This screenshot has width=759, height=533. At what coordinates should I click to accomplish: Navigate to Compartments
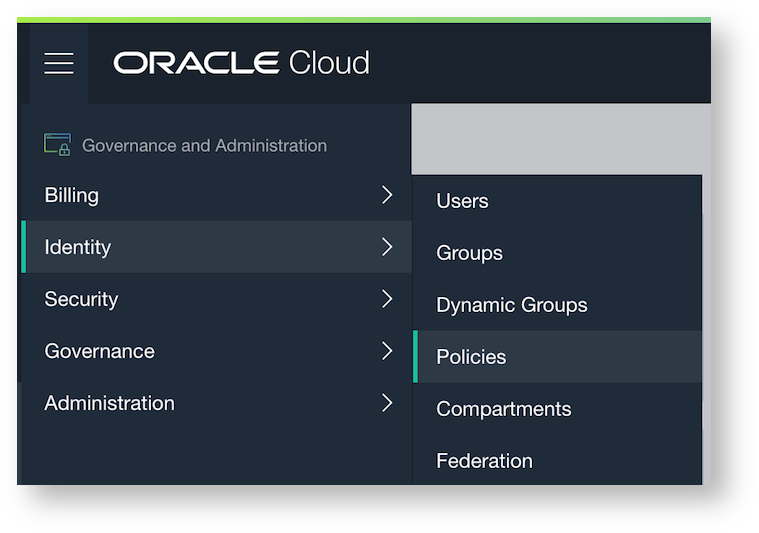point(504,409)
